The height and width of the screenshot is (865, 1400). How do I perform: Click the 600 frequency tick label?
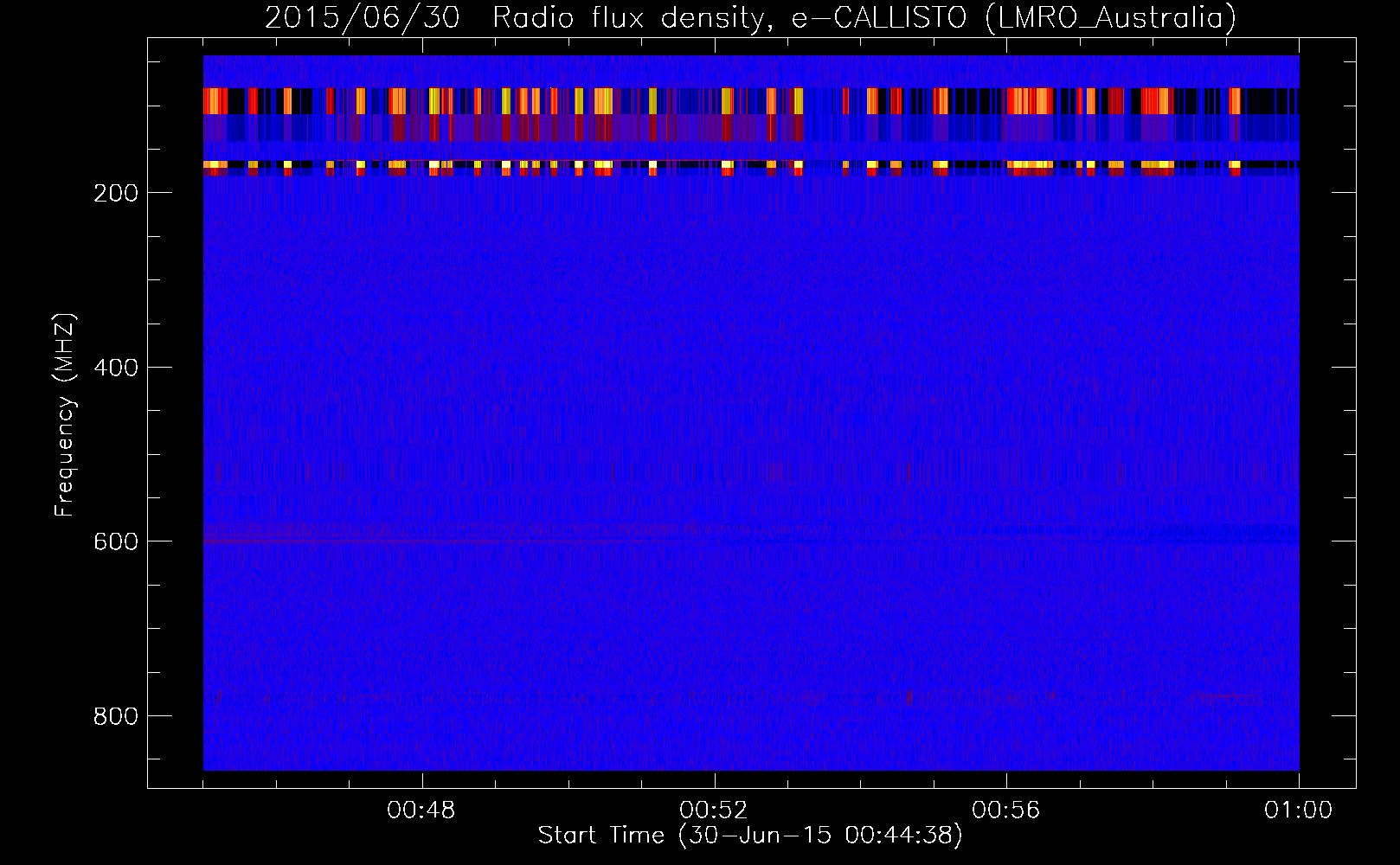tap(115, 541)
